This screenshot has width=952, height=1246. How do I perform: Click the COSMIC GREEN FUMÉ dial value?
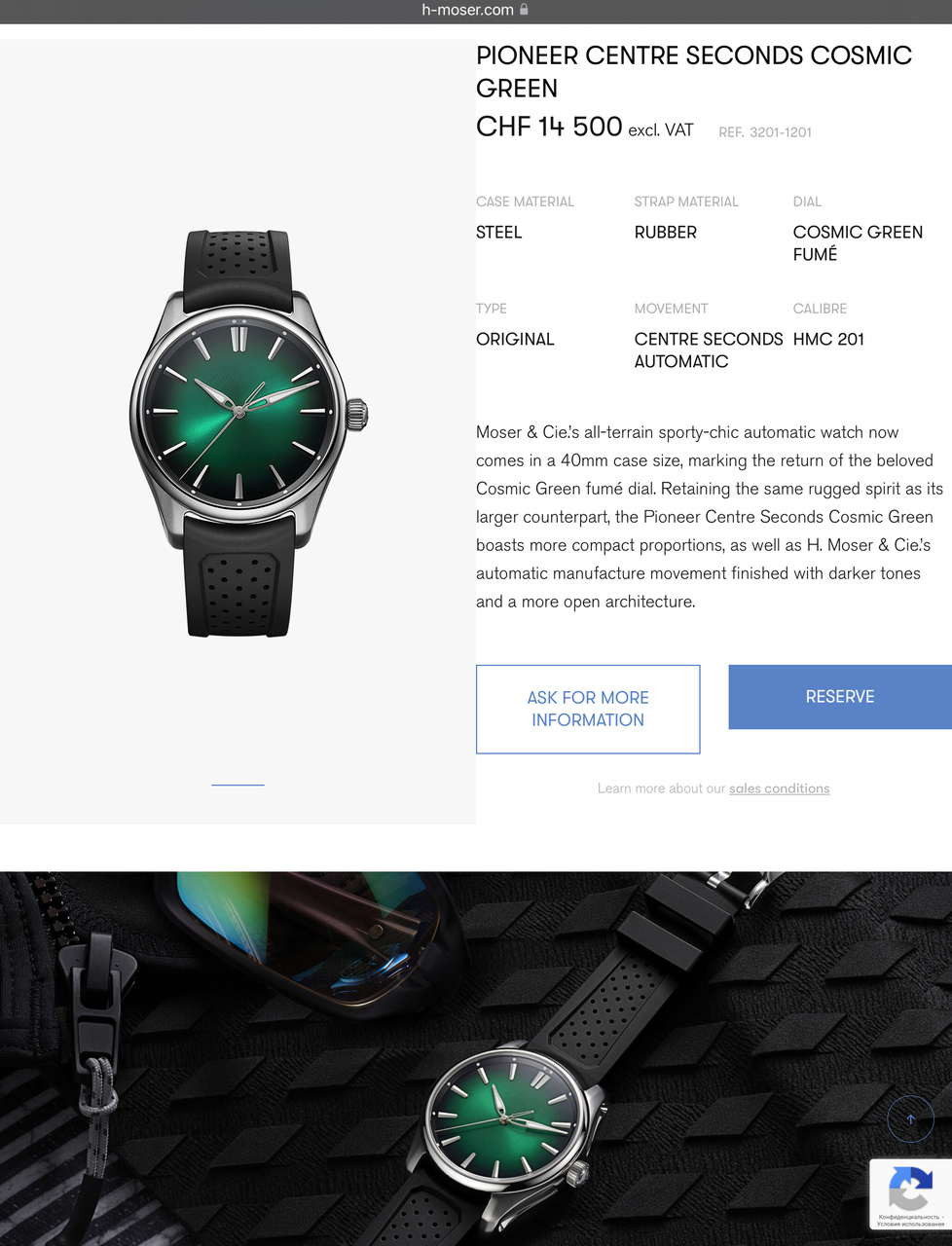click(858, 243)
